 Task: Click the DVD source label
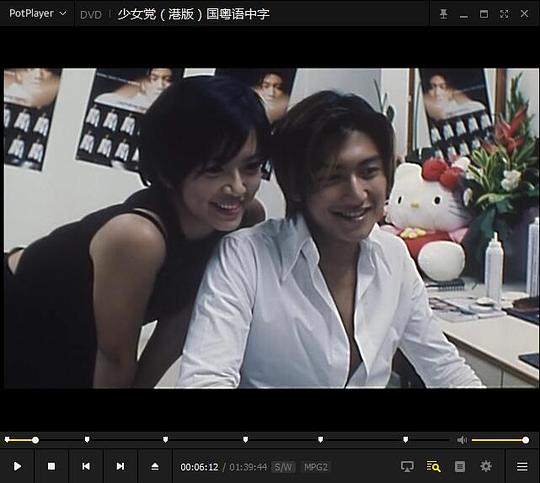(x=91, y=15)
